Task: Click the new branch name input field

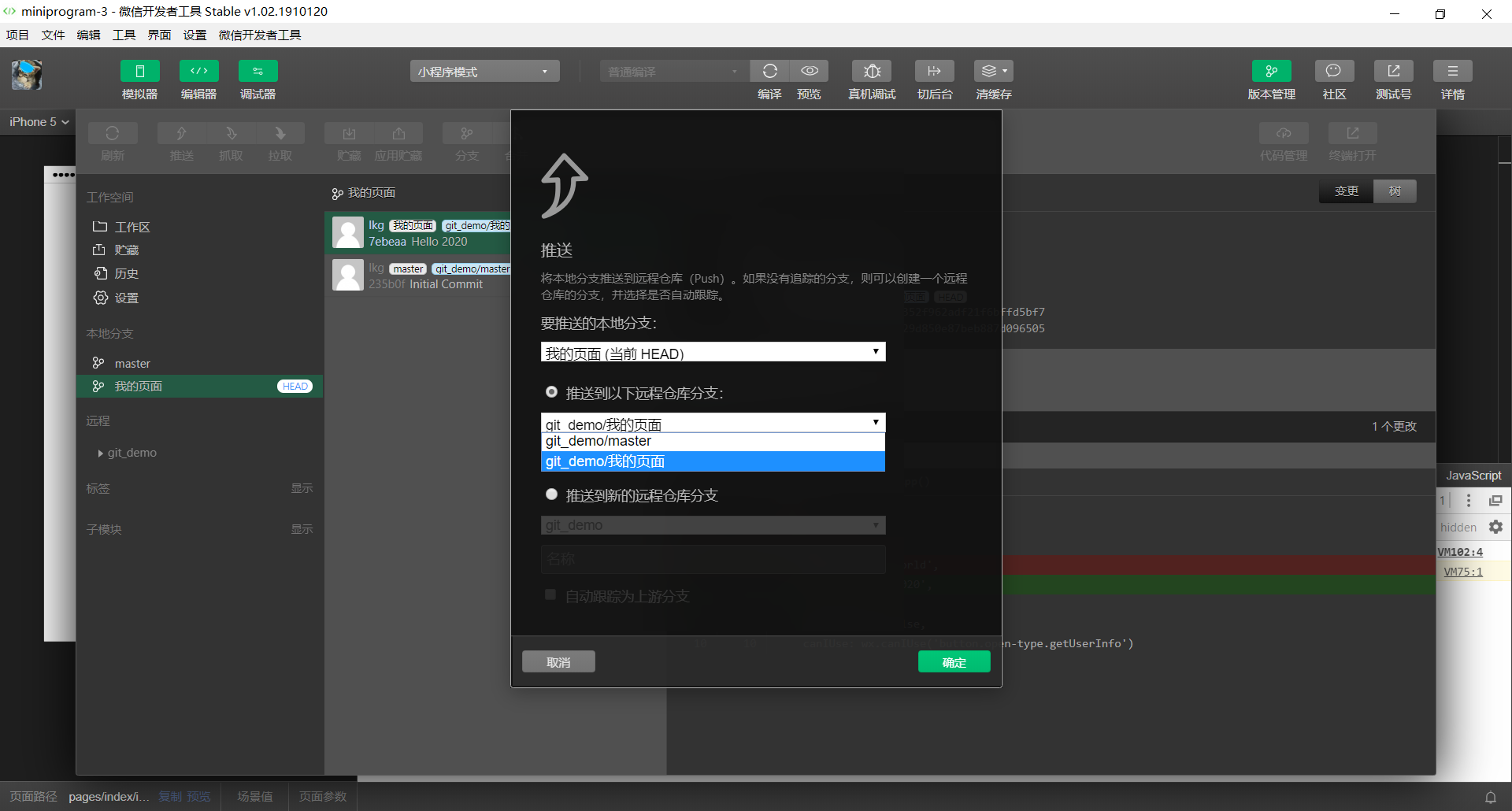Action: (x=713, y=559)
